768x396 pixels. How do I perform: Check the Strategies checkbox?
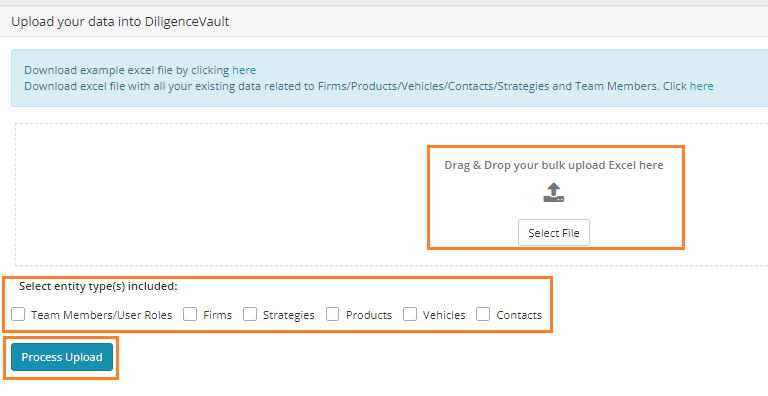[250, 314]
